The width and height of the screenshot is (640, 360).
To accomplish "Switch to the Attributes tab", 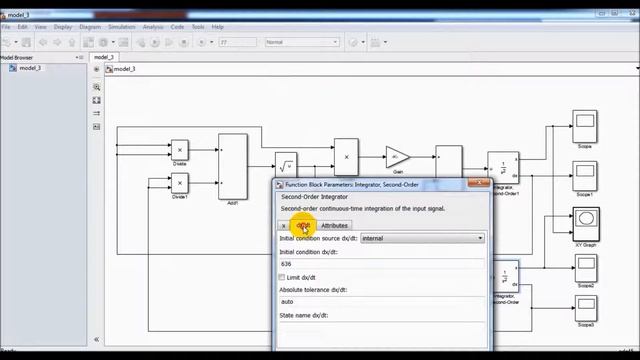I will point(334,225).
